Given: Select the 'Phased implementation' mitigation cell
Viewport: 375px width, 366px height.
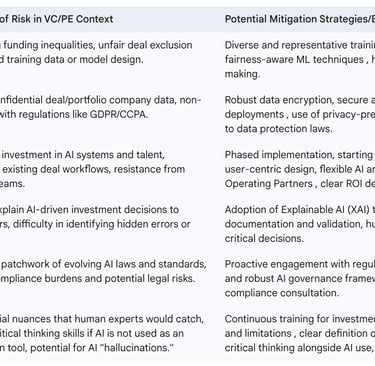Looking at the screenshot, I should pyautogui.click(x=300, y=169).
